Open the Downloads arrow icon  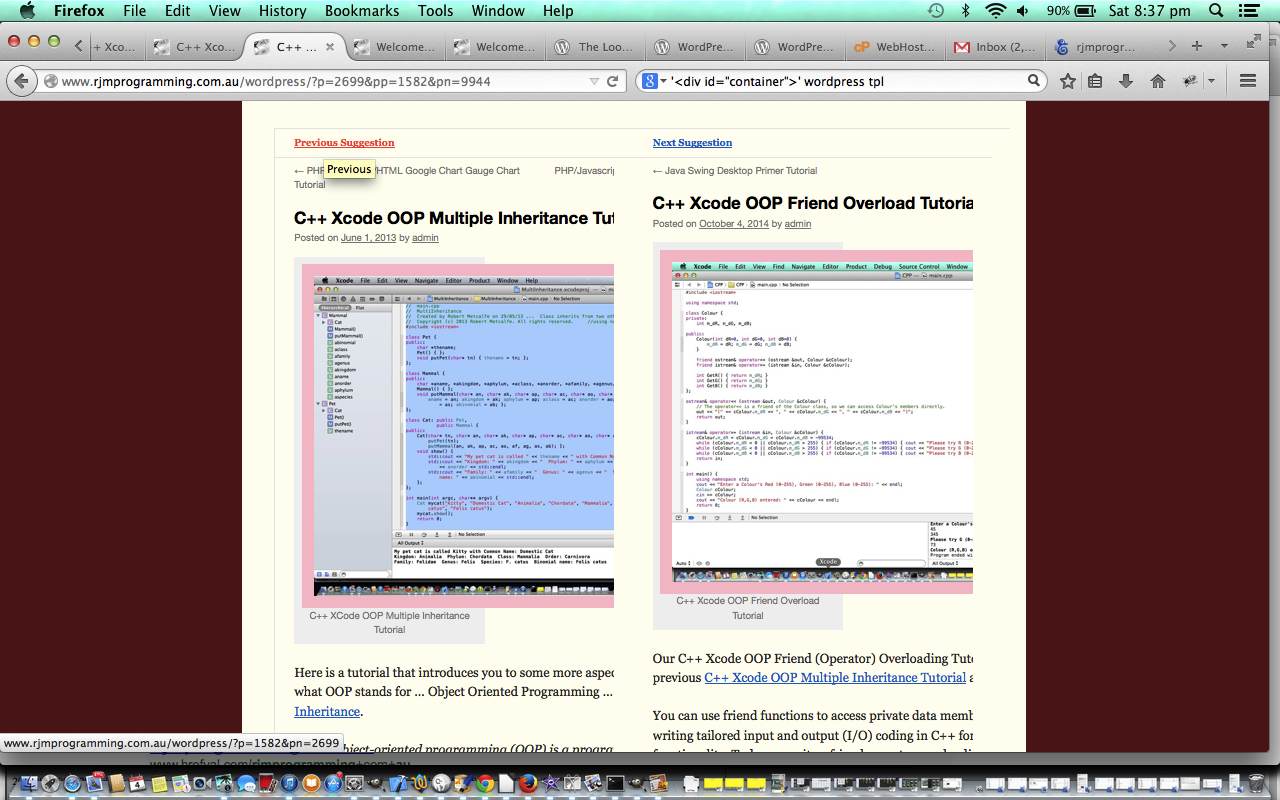pyautogui.click(x=1126, y=81)
